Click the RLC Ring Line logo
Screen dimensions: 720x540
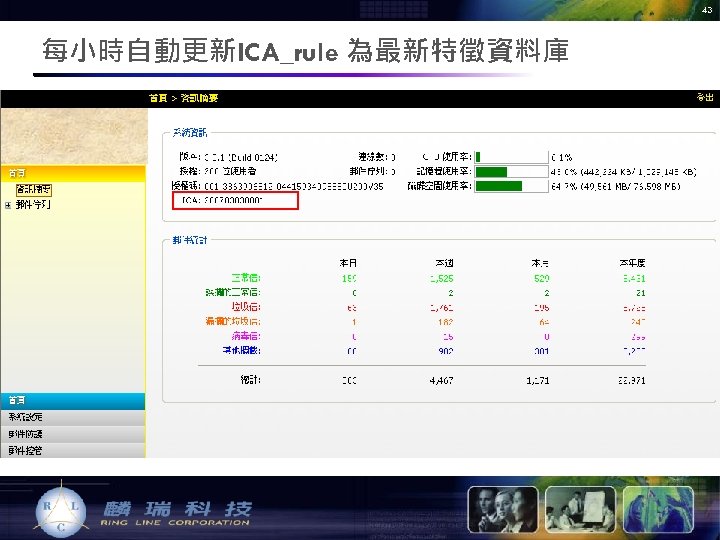click(62, 510)
